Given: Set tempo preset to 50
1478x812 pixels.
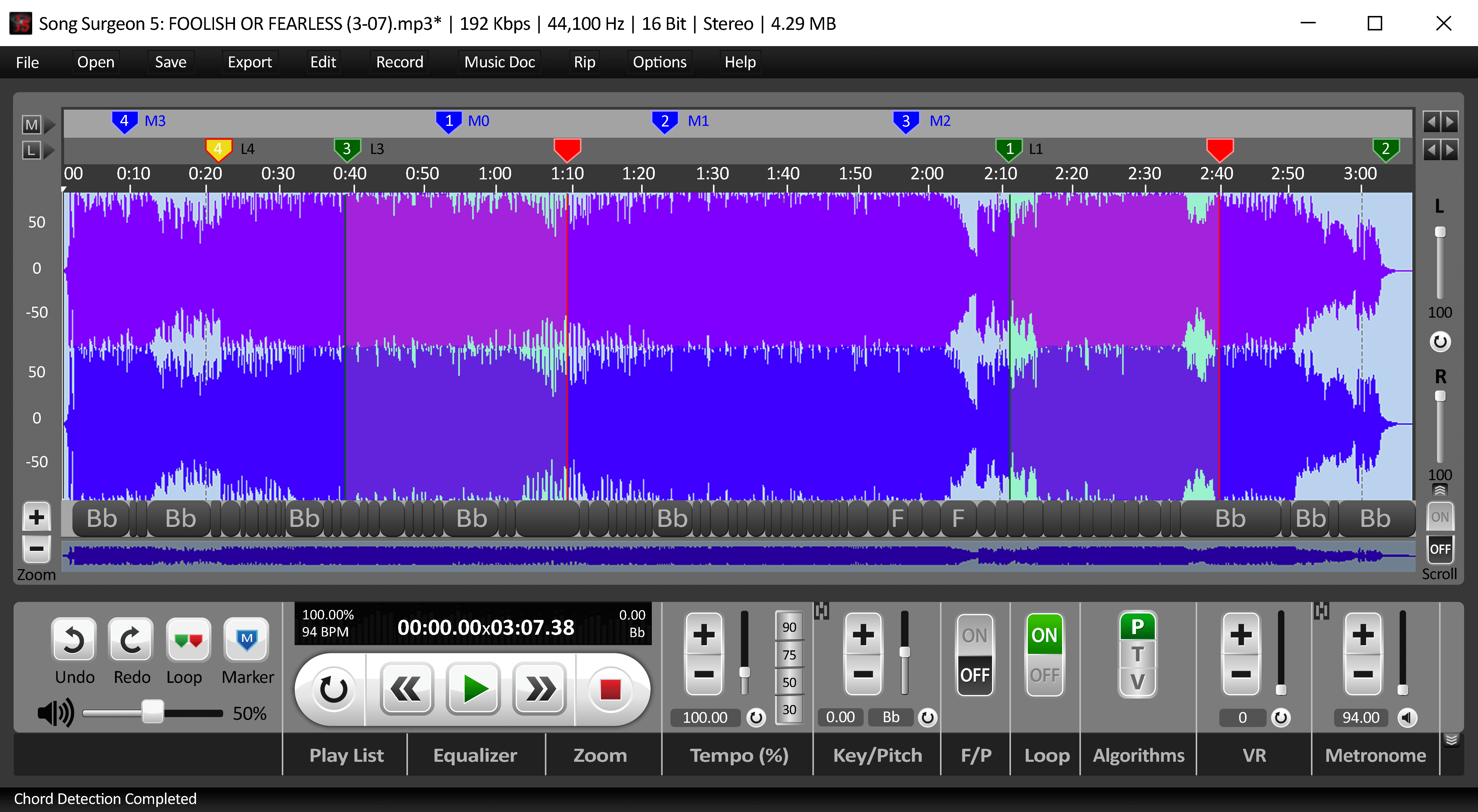Looking at the screenshot, I should point(789,682).
